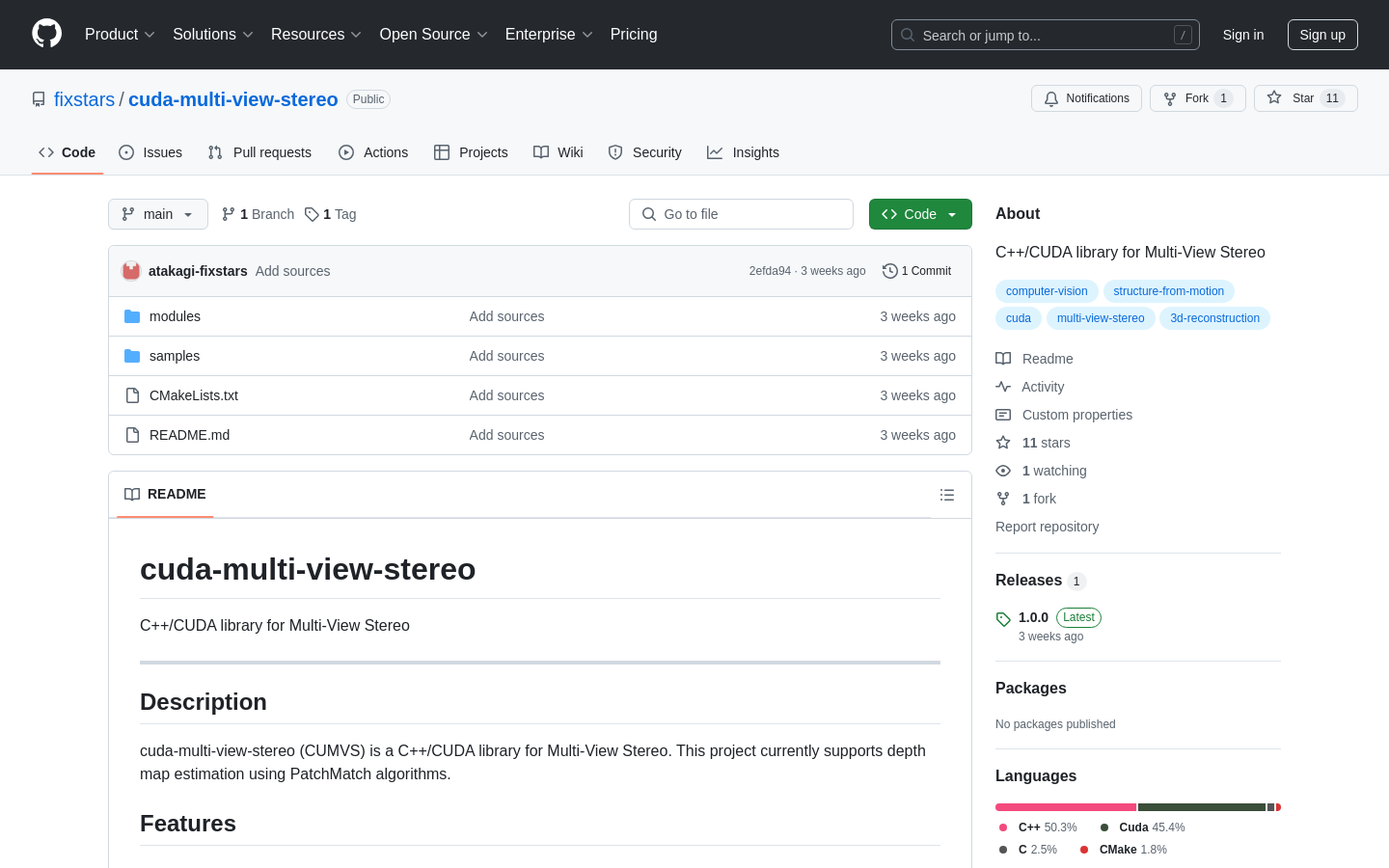The image size is (1389, 868).
Task: Click the C++ language pink bar segment
Action: (x=1066, y=807)
